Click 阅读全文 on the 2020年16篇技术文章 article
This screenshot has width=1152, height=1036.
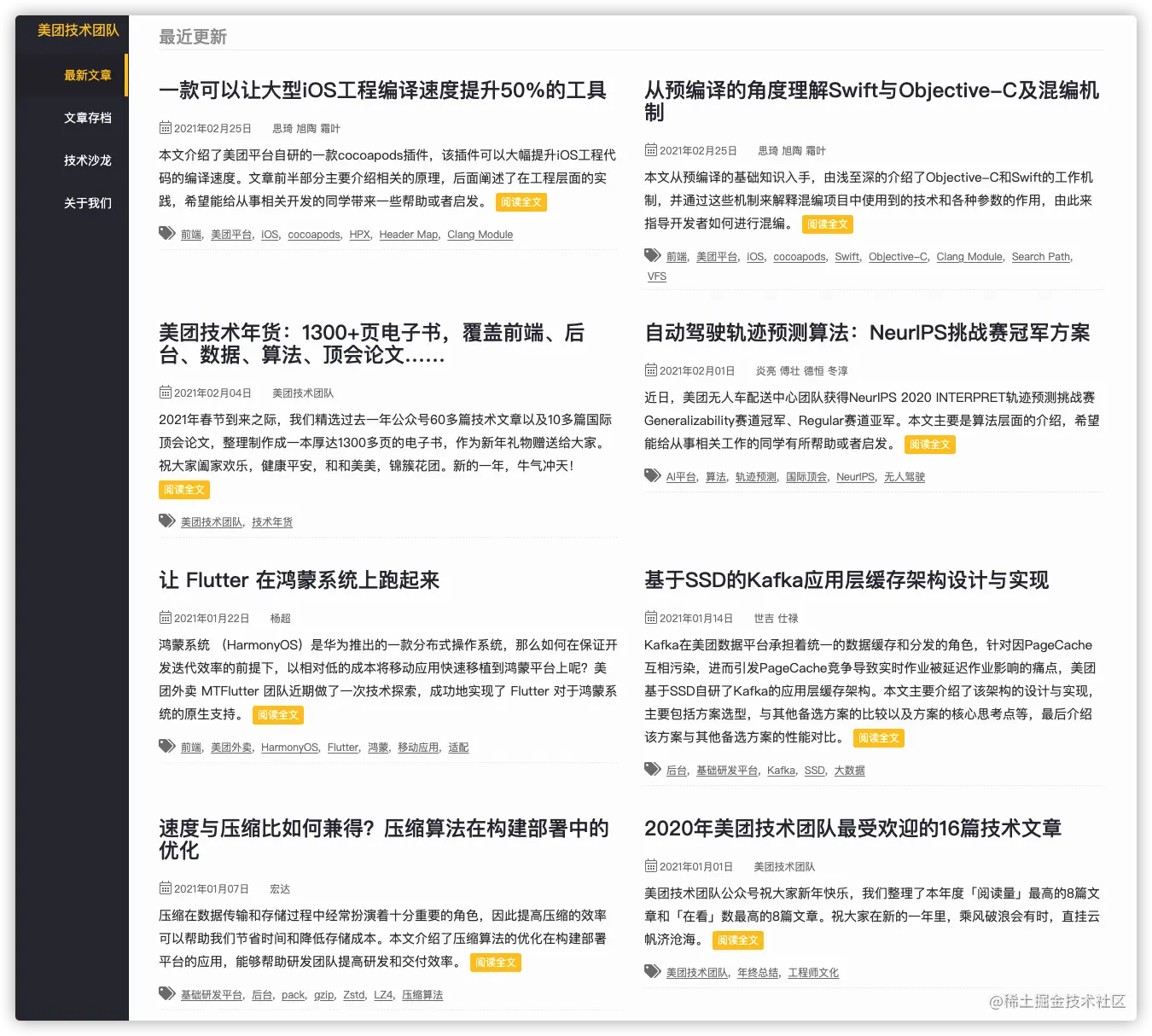click(738, 940)
